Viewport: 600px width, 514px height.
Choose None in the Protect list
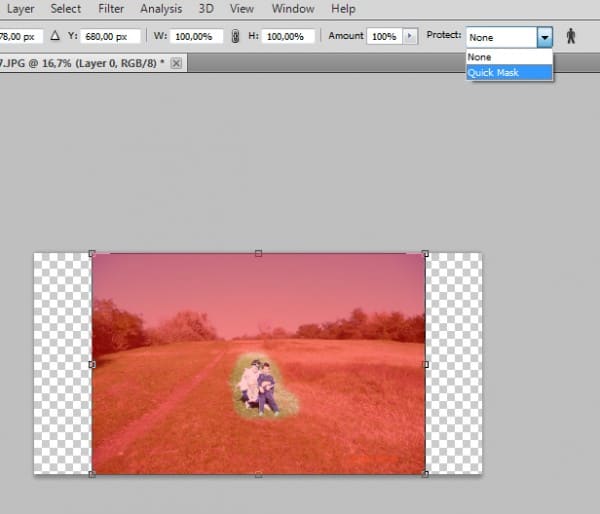509,58
